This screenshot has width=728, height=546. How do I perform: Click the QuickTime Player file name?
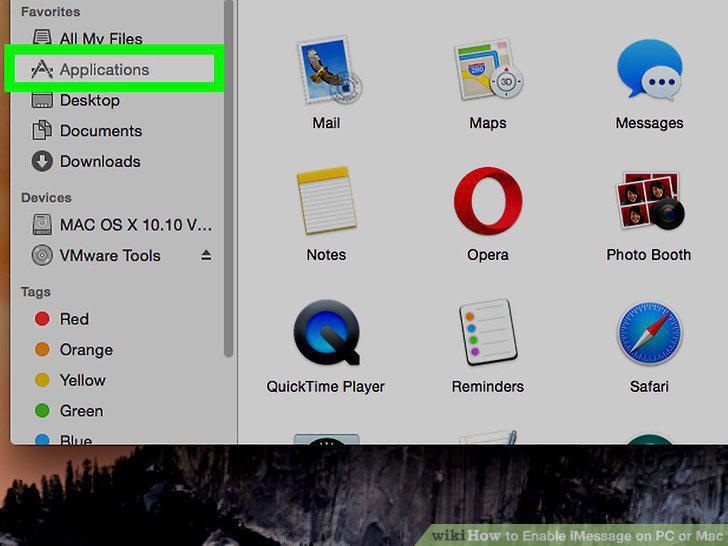click(x=326, y=387)
